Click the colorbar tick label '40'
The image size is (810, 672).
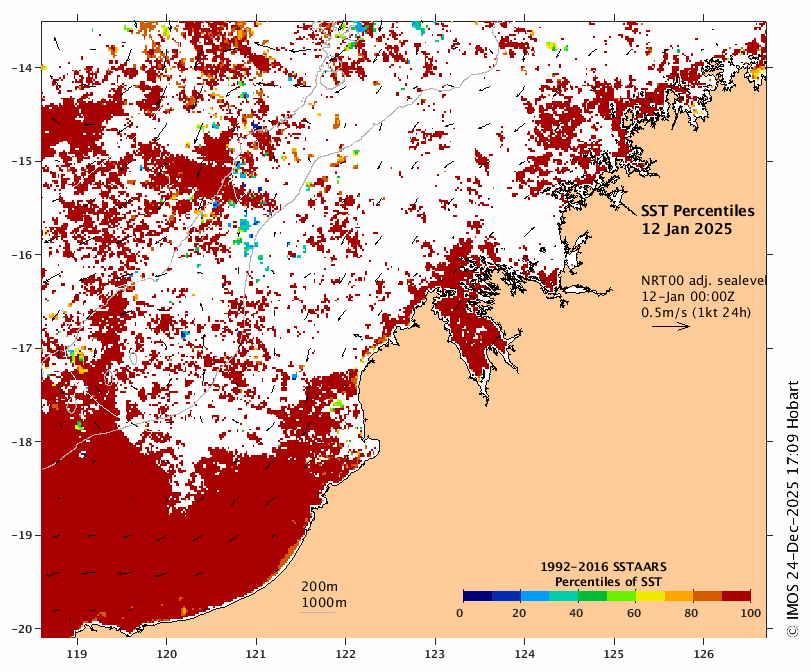tap(576, 613)
